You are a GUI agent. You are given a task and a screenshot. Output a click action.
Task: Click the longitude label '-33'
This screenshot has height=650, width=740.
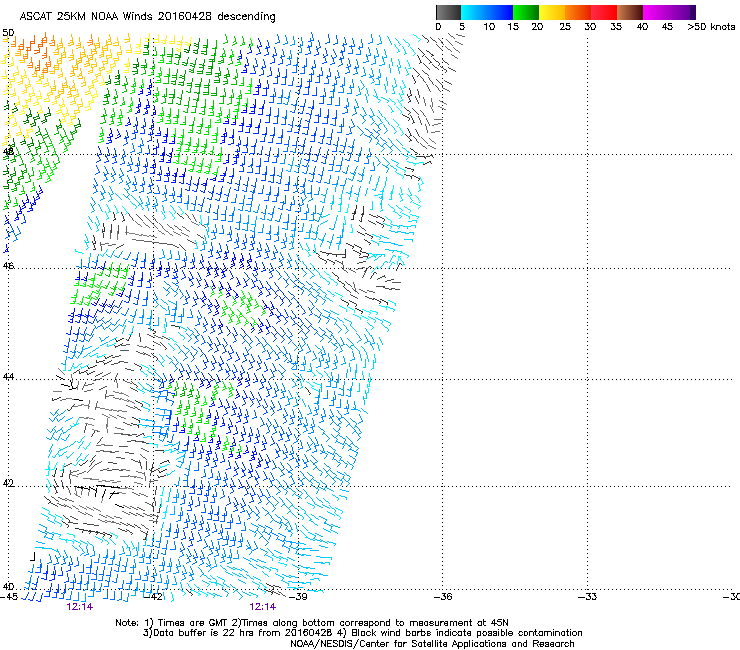(588, 597)
